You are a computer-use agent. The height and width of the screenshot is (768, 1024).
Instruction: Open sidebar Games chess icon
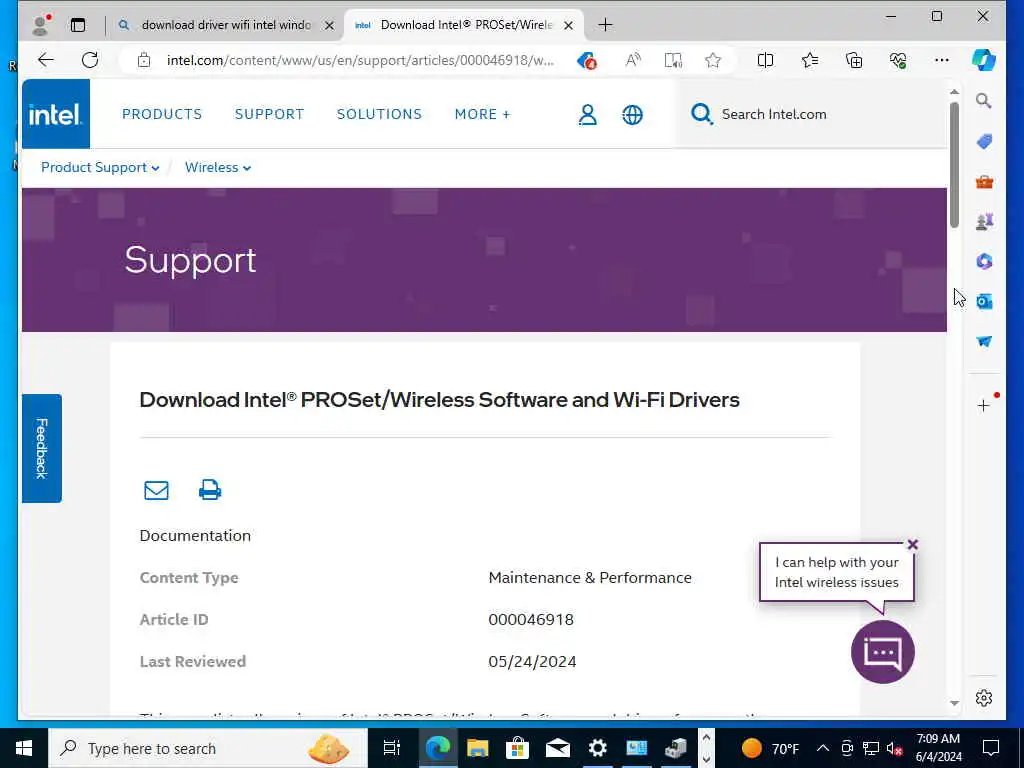(984, 222)
